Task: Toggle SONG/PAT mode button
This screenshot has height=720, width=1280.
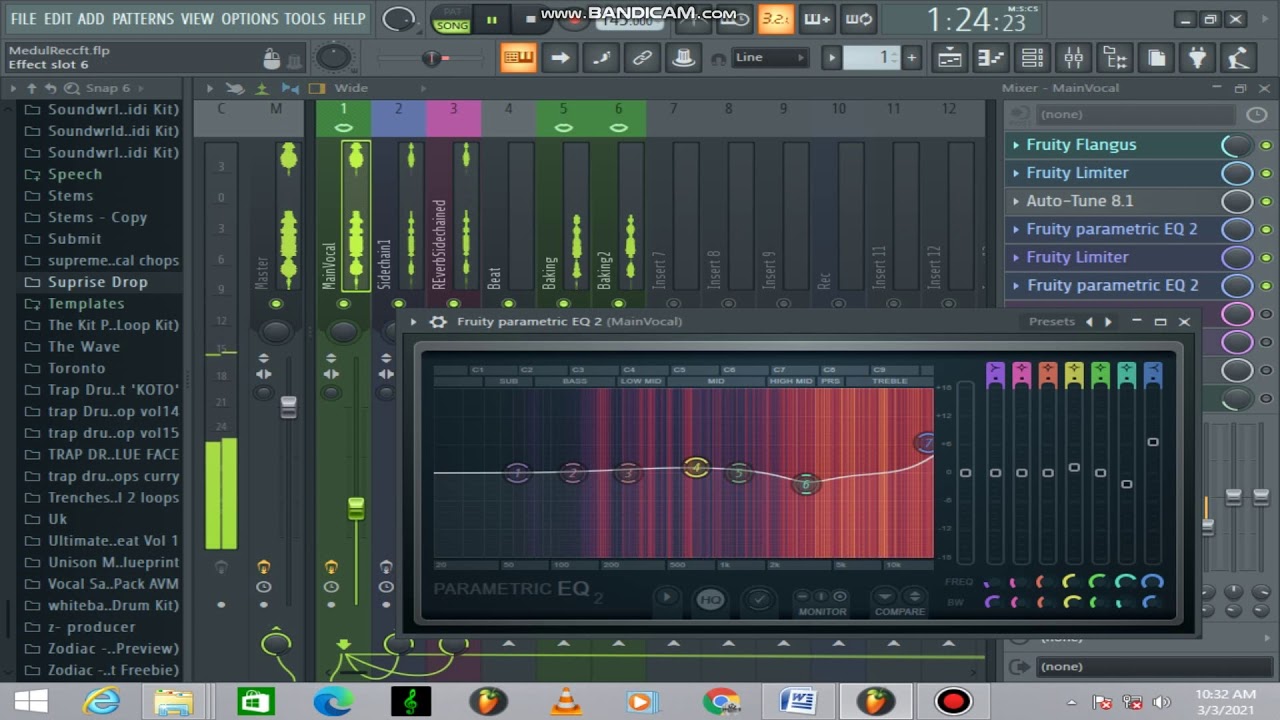Action: click(452, 18)
